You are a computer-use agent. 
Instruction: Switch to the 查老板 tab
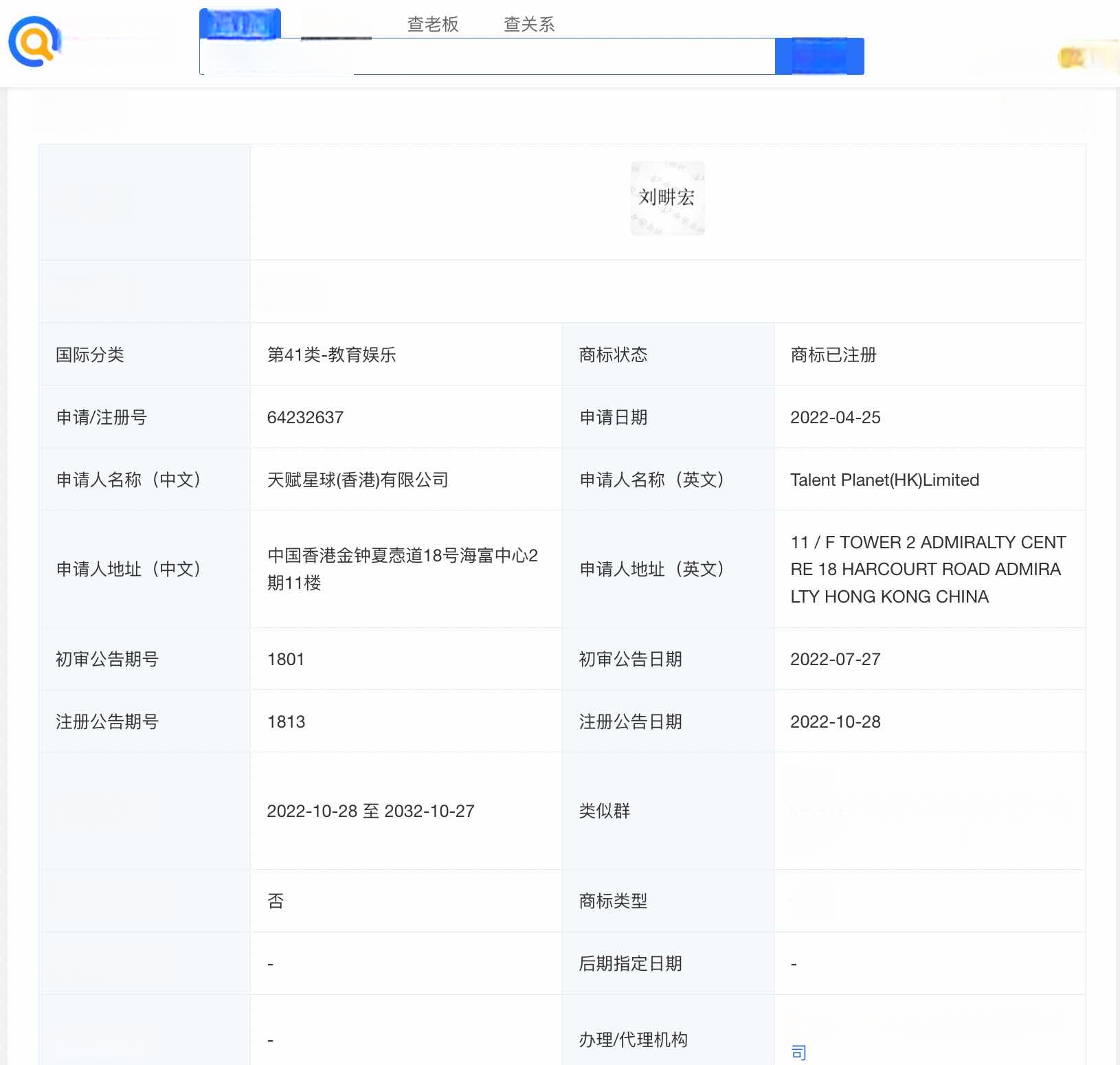point(433,24)
